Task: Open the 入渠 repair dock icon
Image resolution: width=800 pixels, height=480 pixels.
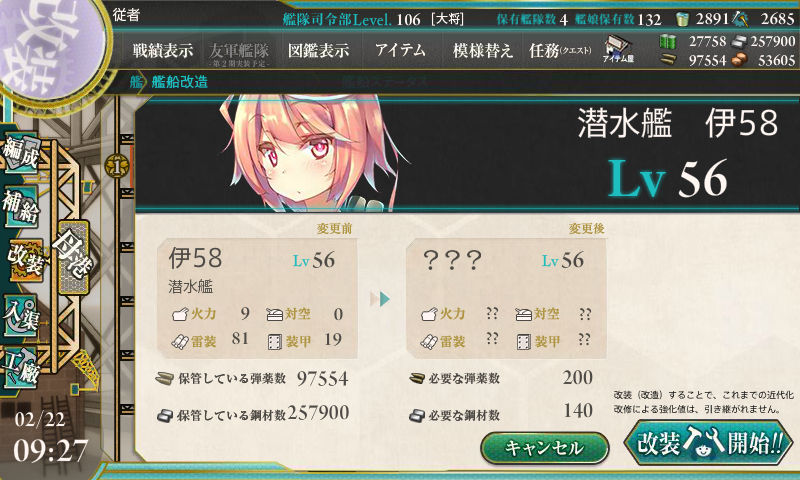Action: pyautogui.click(x=21, y=315)
